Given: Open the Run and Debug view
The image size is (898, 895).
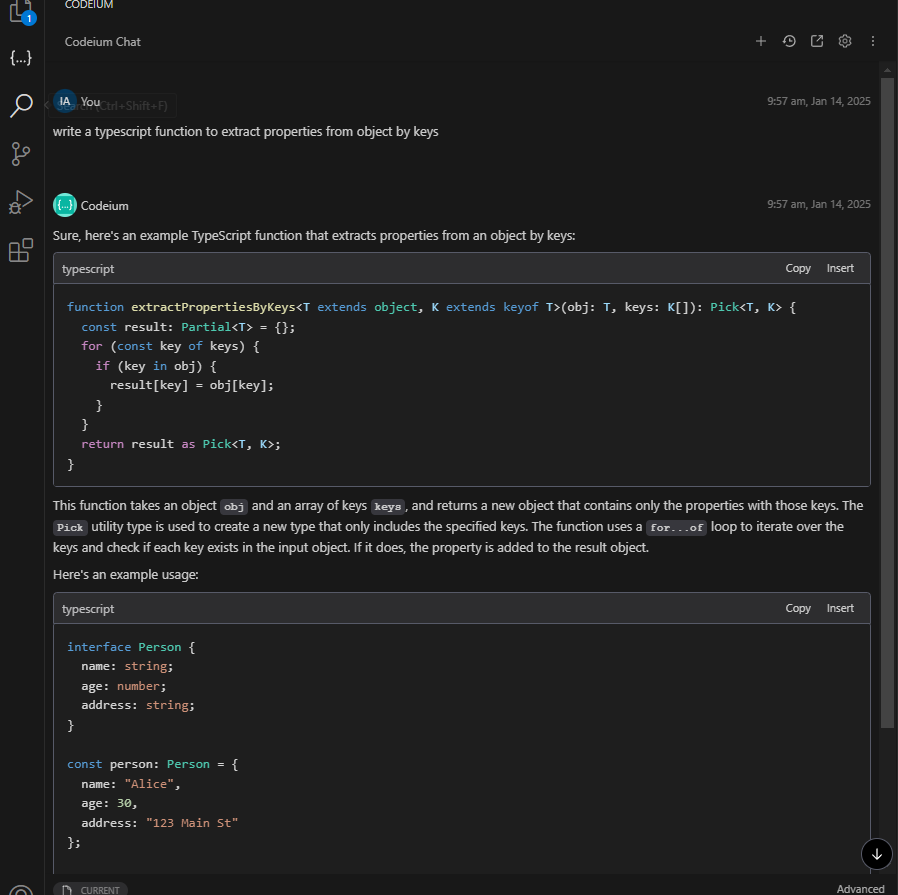Looking at the screenshot, I should 21,202.
